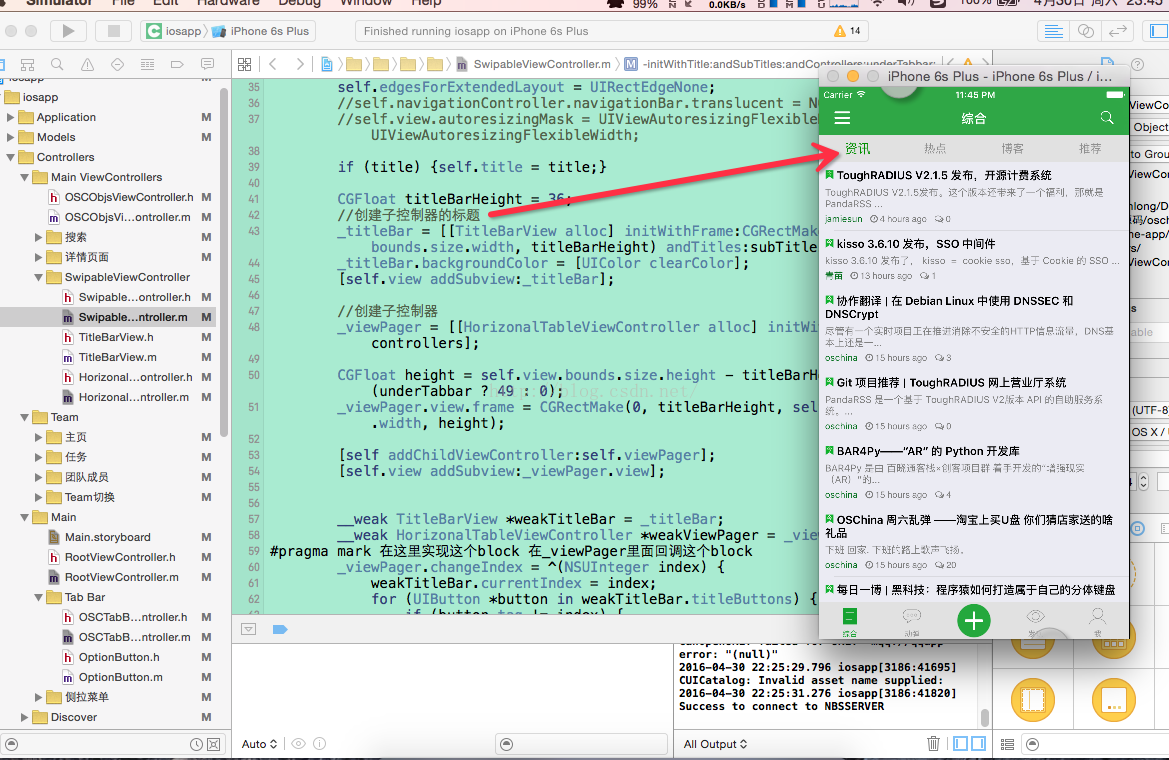This screenshot has width=1169, height=760.
Task: Tap the profile person icon in simulator tab bar
Action: tap(1097, 621)
